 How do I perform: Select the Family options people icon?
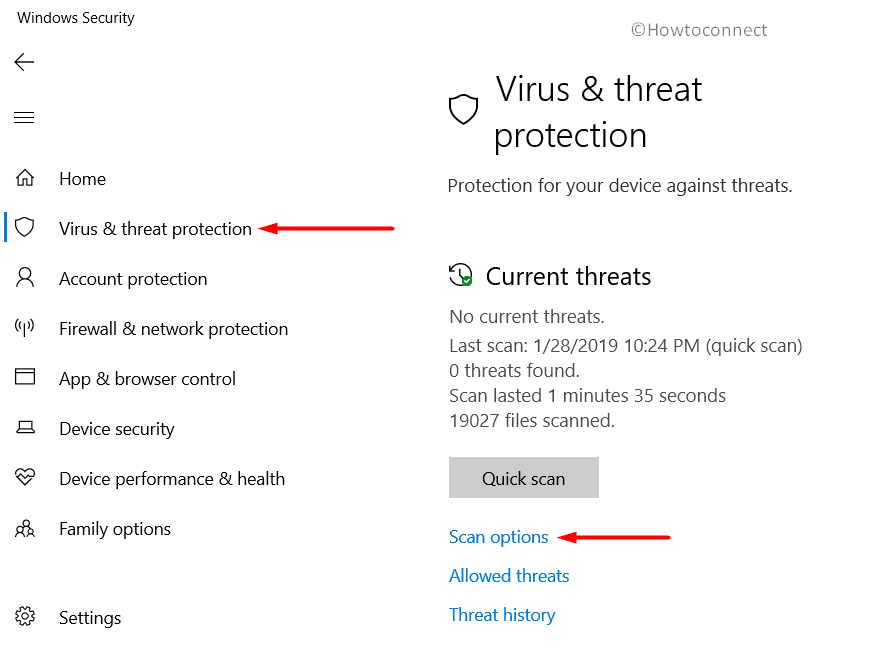(25, 528)
